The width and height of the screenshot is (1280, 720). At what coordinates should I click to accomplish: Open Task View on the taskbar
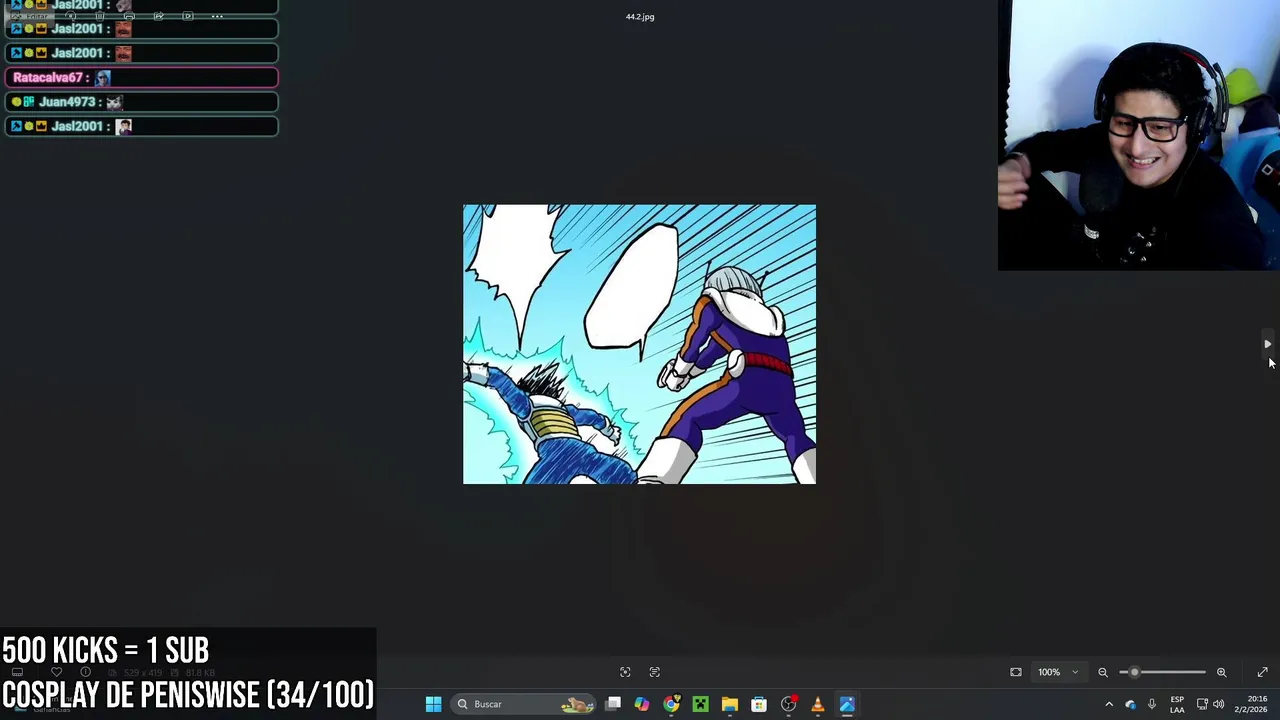[x=613, y=704]
